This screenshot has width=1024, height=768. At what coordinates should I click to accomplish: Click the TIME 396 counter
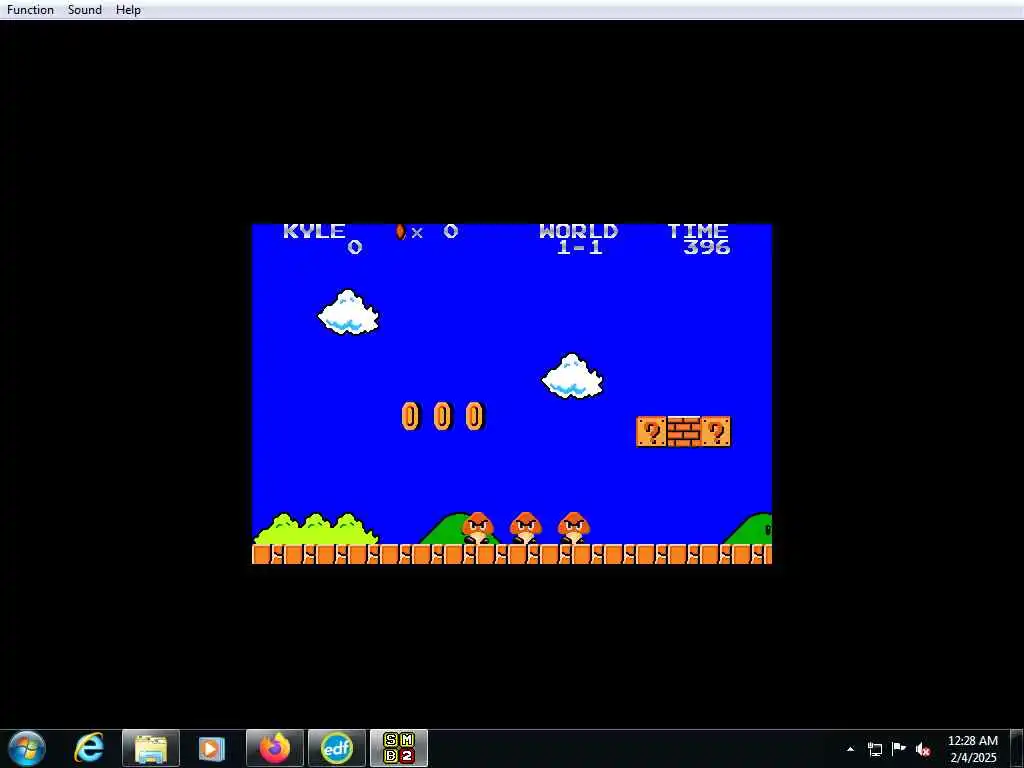[698, 239]
